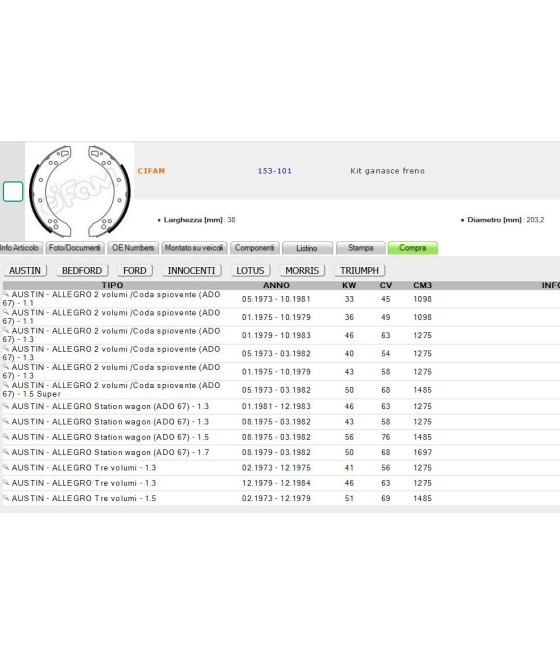Click magnifier icon for Allegro 1.1 33 KW row
Screen dimensions: 560x655
(6, 294)
